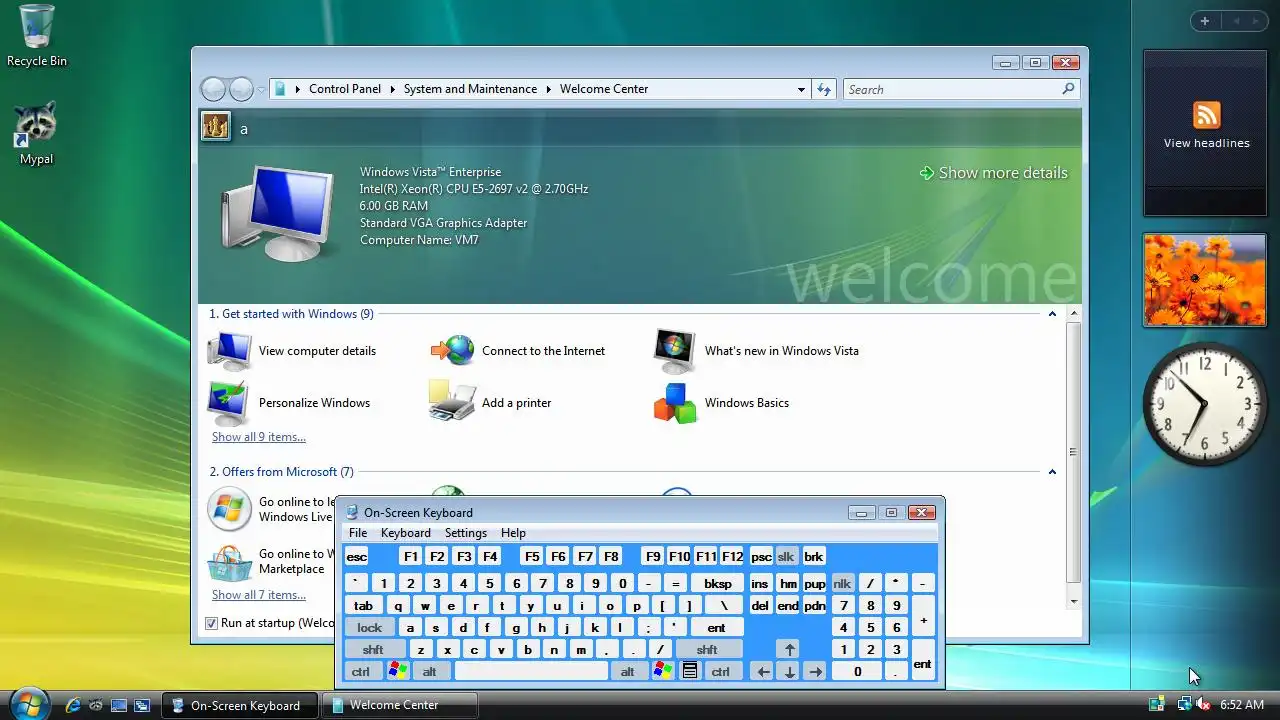Click the add gadget plus button on sidebar

coord(1205,21)
